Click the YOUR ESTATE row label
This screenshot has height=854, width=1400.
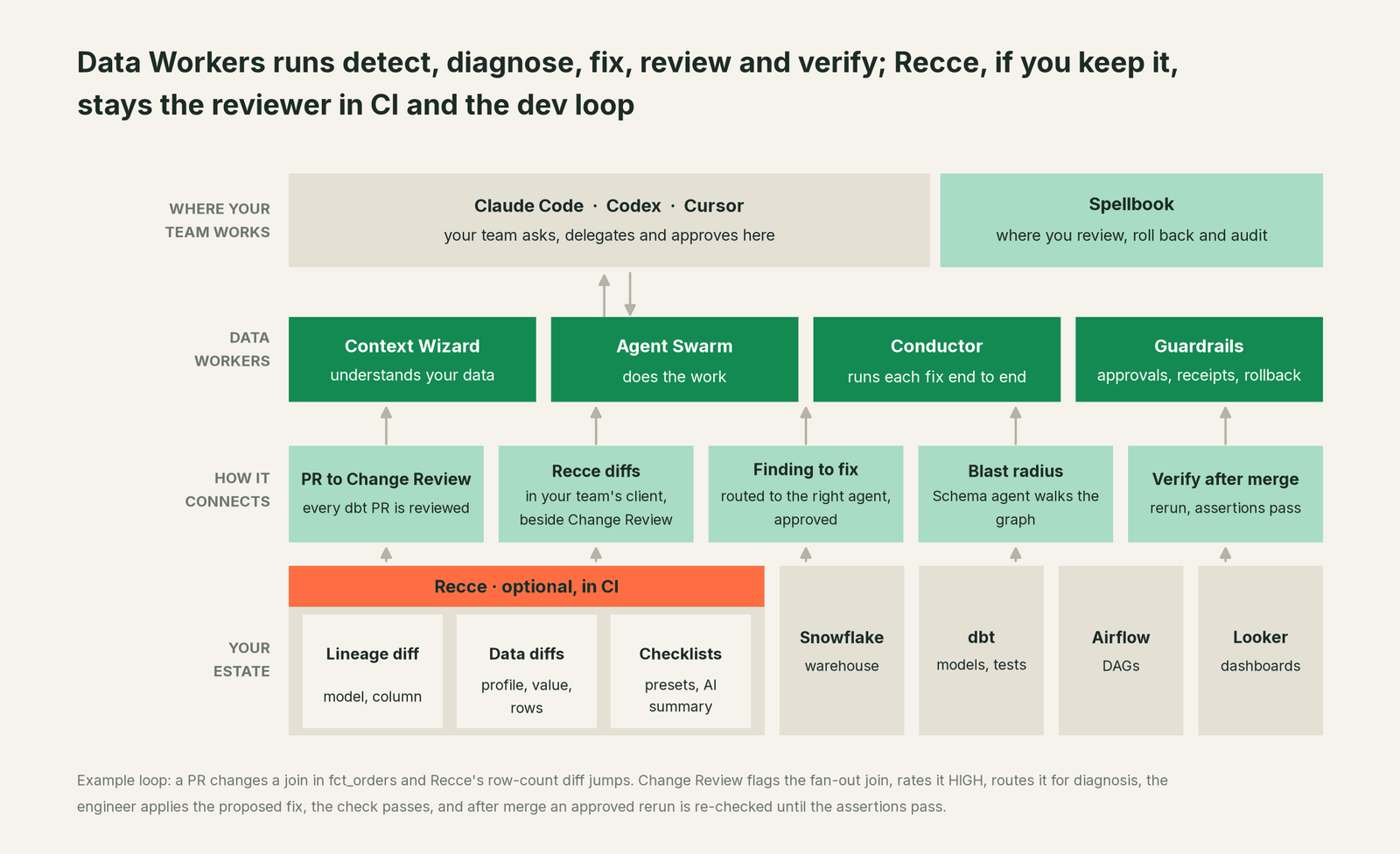click(x=241, y=660)
